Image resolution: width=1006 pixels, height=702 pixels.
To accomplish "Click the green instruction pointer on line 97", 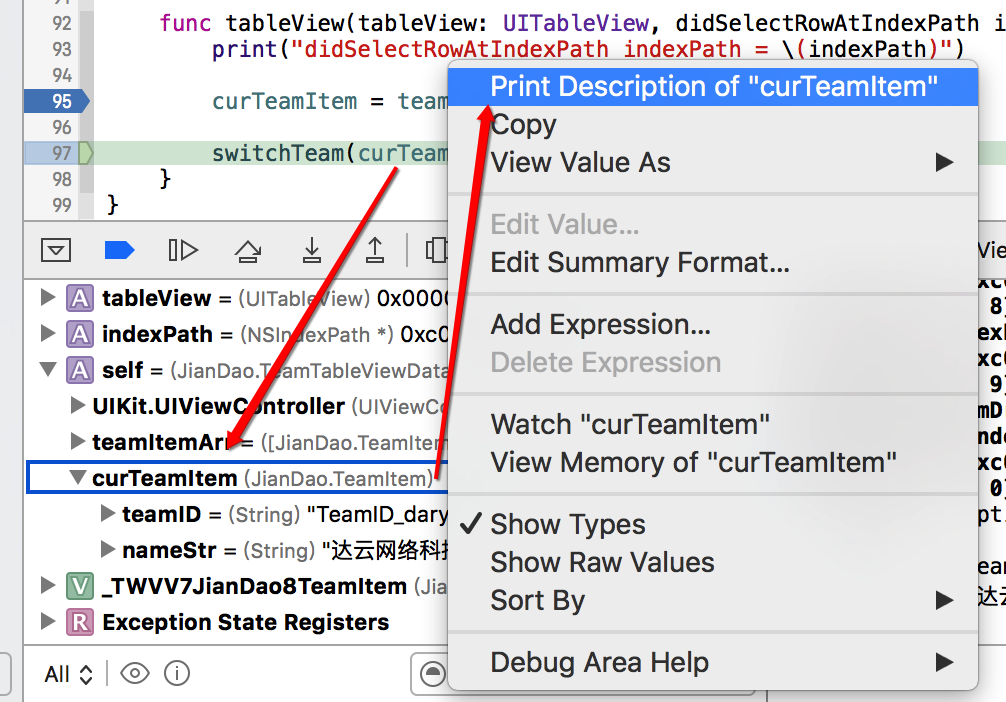I will click(85, 153).
